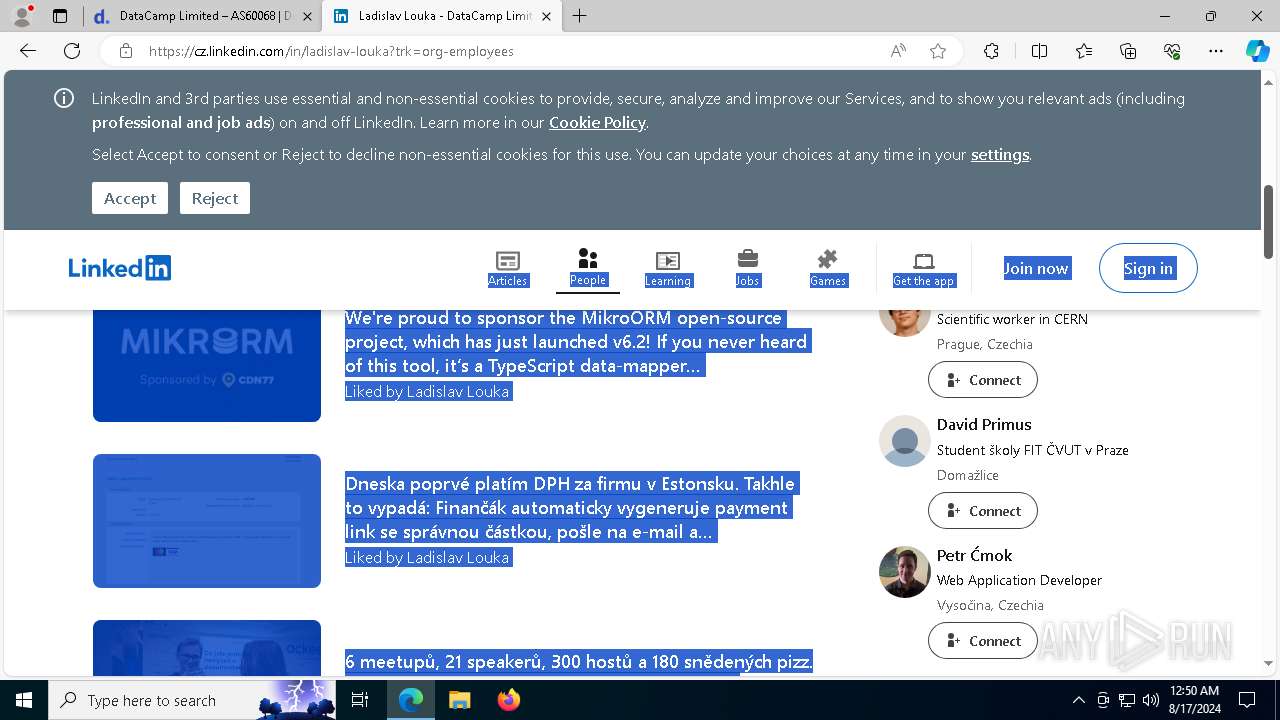Image resolution: width=1280 pixels, height=720 pixels.
Task: Click the Windows taskbar search box
Action: click(192, 700)
